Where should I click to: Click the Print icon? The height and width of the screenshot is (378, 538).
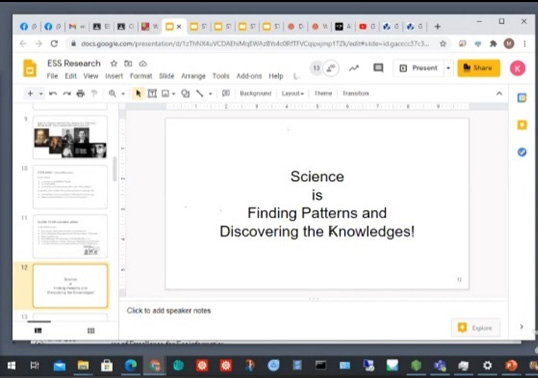point(80,93)
